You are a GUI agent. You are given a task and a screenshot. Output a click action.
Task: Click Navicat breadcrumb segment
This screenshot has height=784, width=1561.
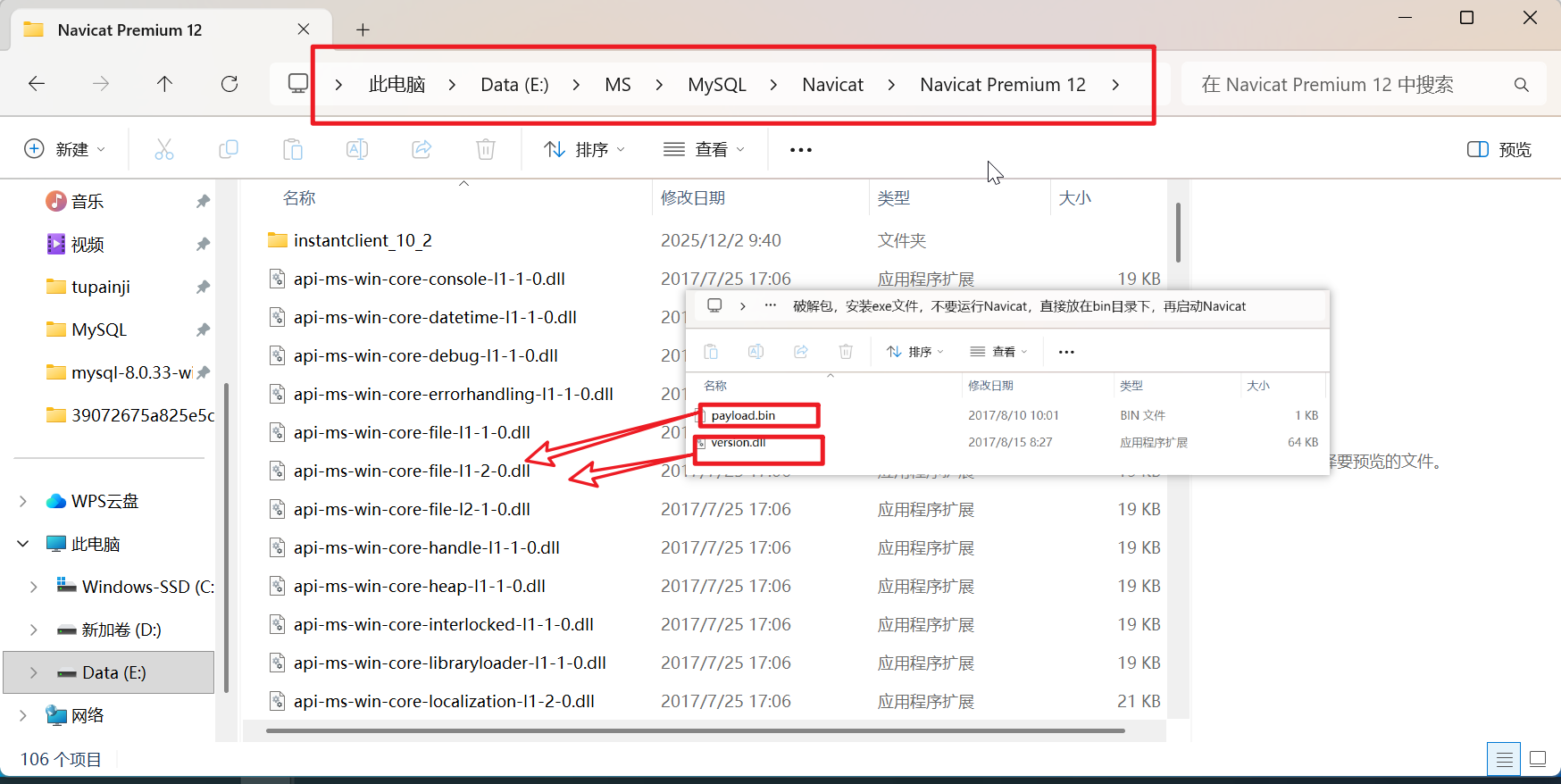coord(833,85)
